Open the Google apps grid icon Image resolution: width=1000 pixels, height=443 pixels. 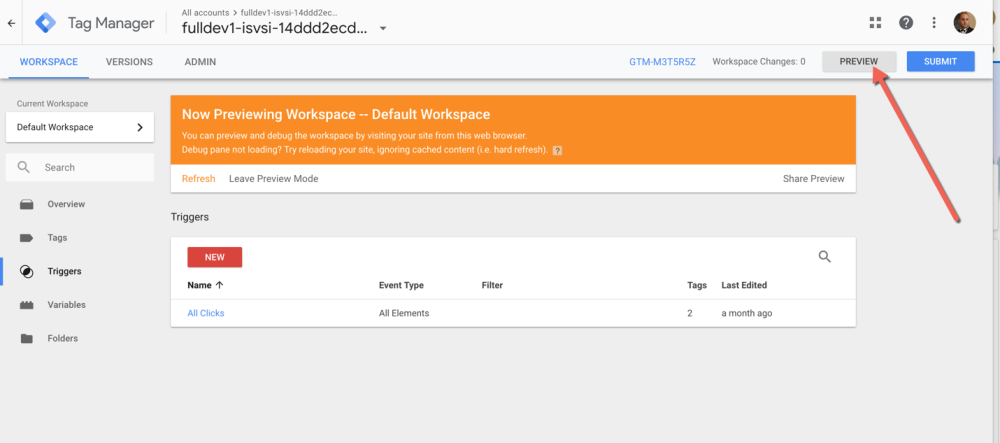875,23
